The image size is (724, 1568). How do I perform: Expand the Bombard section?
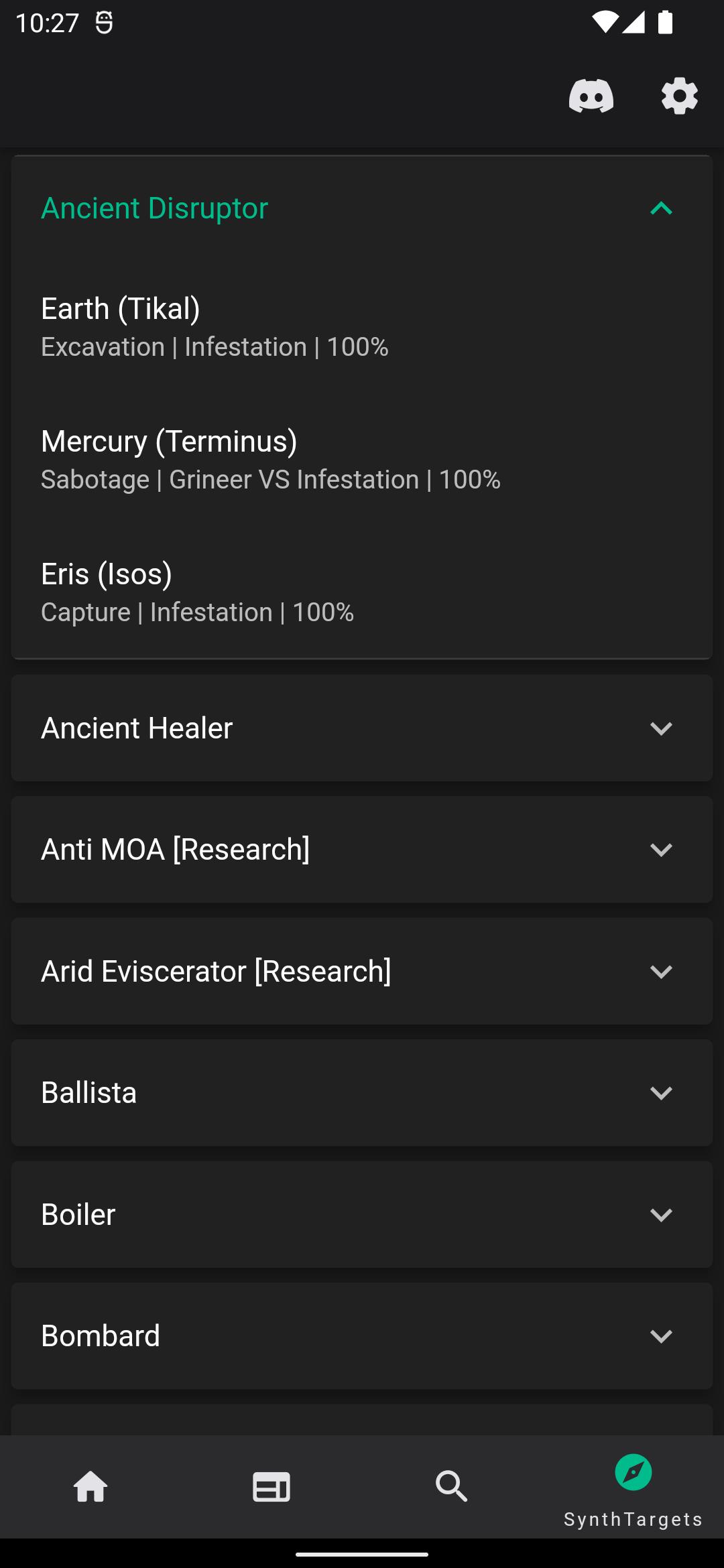click(661, 1336)
